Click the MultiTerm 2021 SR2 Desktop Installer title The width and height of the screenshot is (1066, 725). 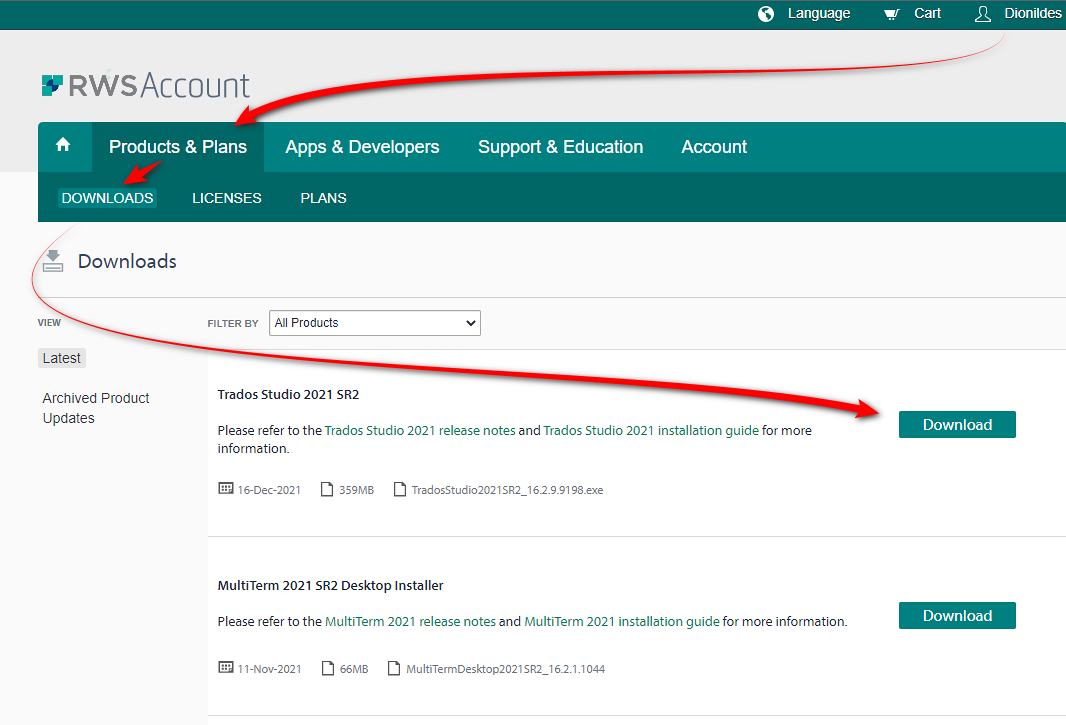pyautogui.click(x=330, y=586)
